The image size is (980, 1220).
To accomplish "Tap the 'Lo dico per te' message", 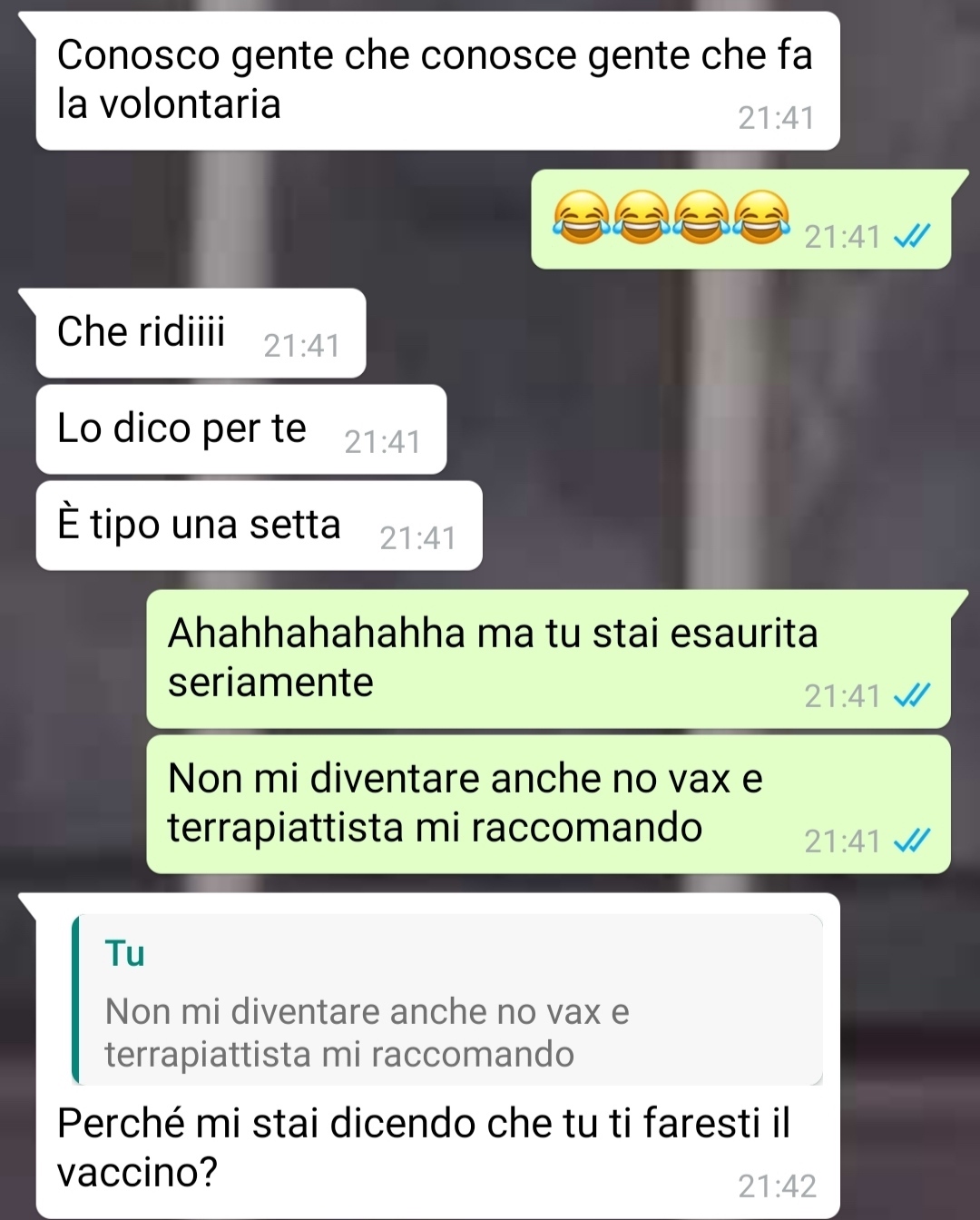I will 241,429.
